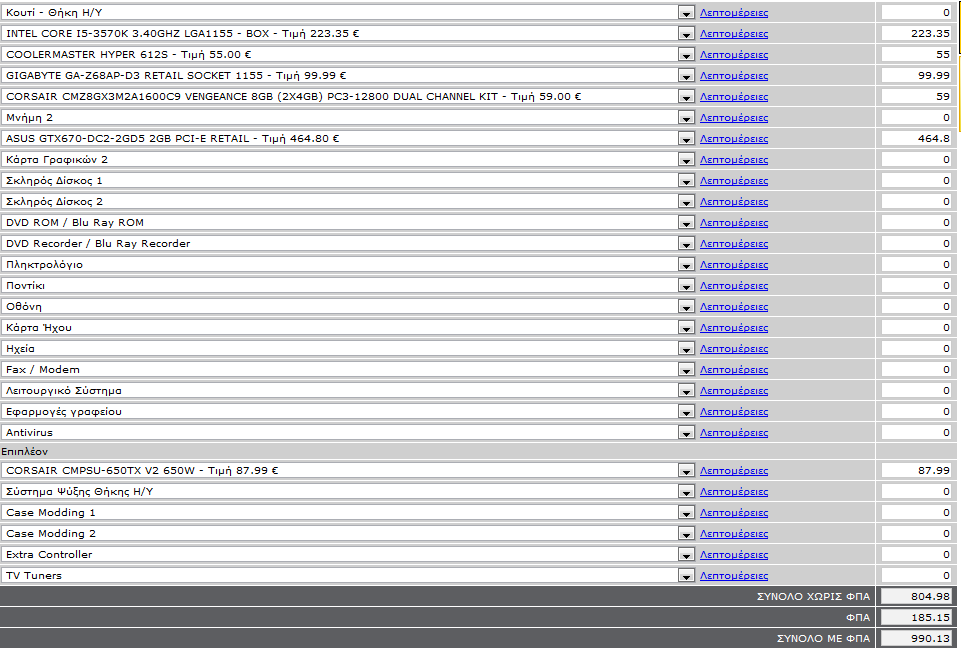Select the ΦΠΑ amount field 185.15
The image size is (961, 650).
coord(917,618)
